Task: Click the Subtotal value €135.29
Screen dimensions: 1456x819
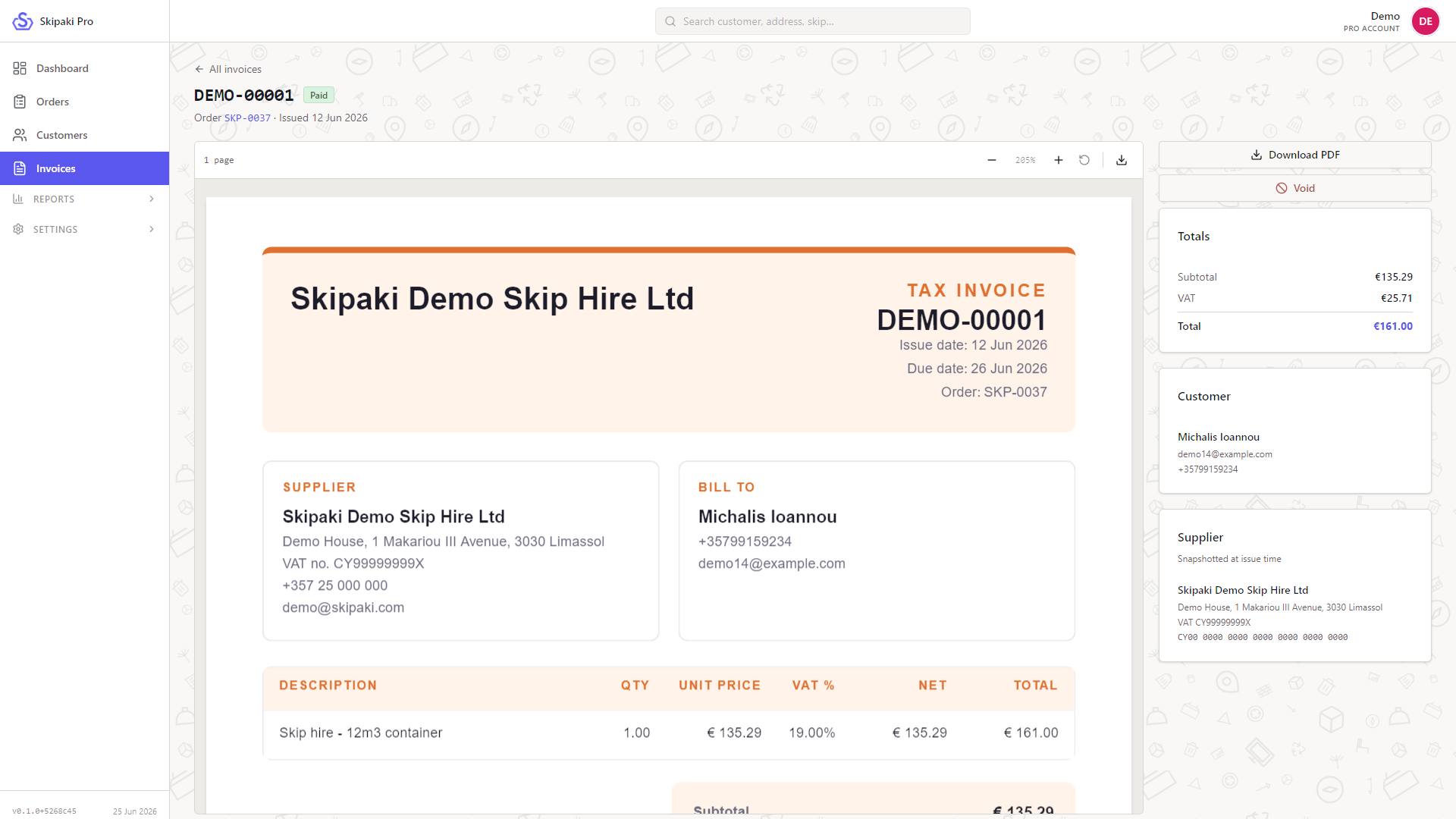Action: [x=1394, y=277]
